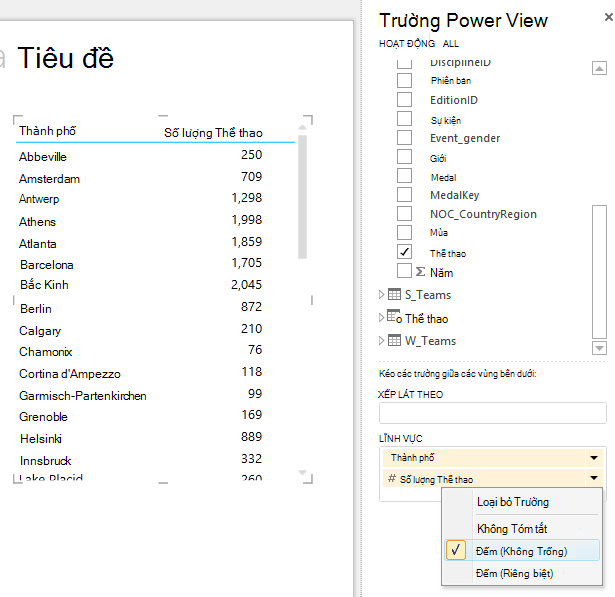Check the Medal field checkbox
Screen dimensions: 615x597
point(404,176)
